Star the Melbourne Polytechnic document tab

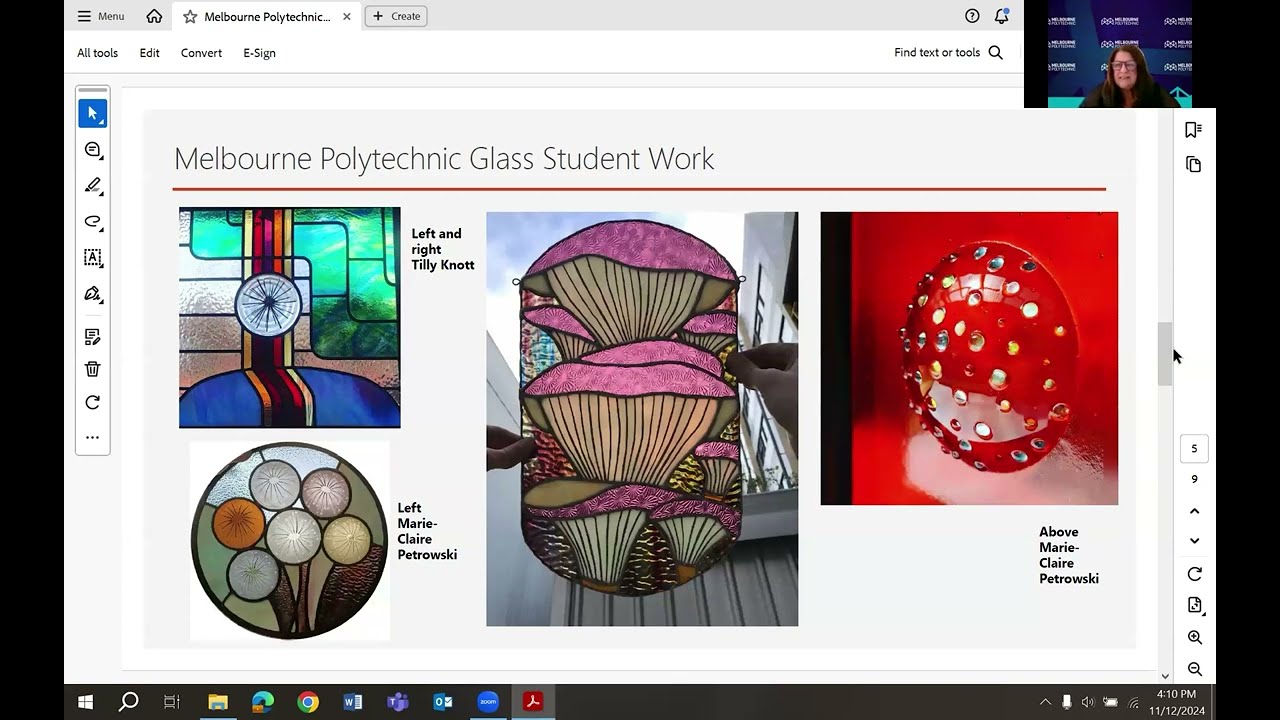click(190, 16)
